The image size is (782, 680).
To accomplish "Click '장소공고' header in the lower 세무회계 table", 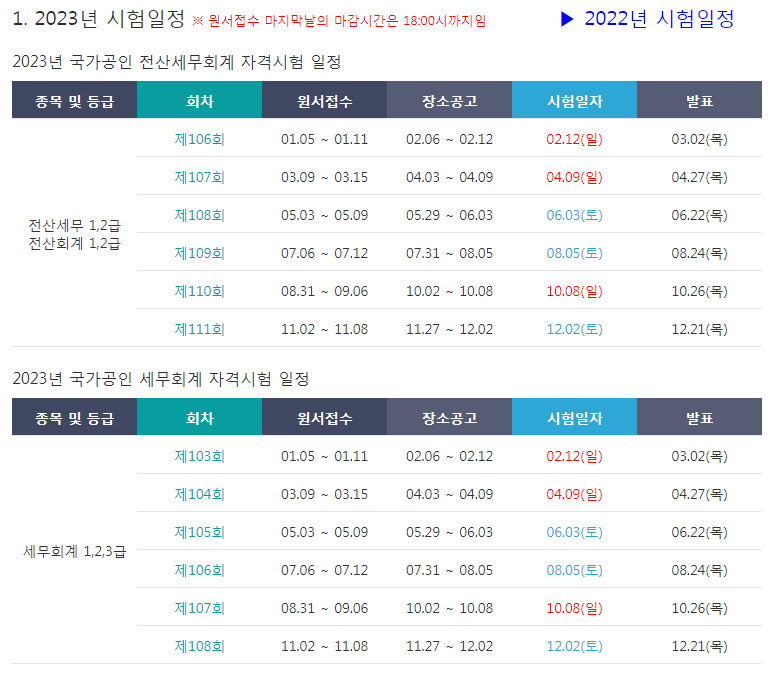I will (x=449, y=418).
